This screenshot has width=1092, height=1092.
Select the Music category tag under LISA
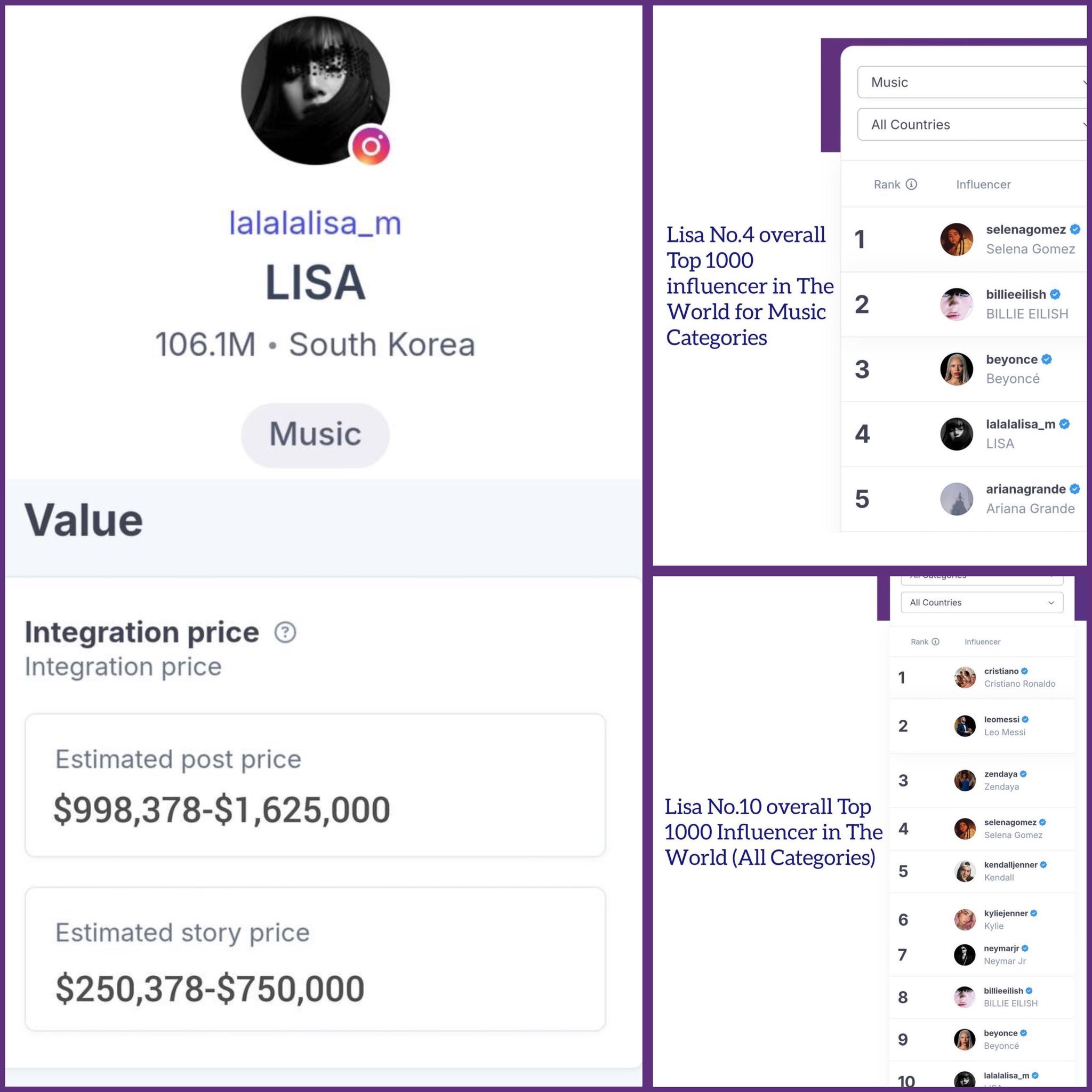[316, 435]
